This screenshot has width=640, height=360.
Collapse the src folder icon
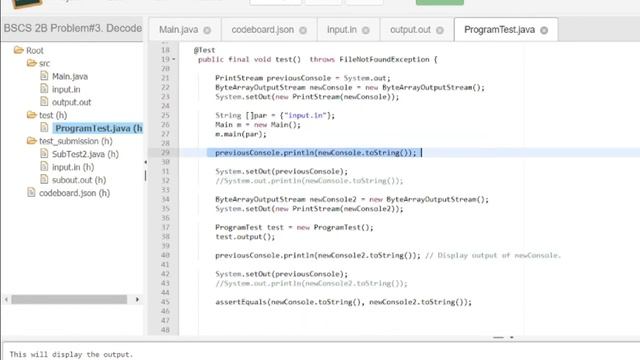tap(31, 63)
